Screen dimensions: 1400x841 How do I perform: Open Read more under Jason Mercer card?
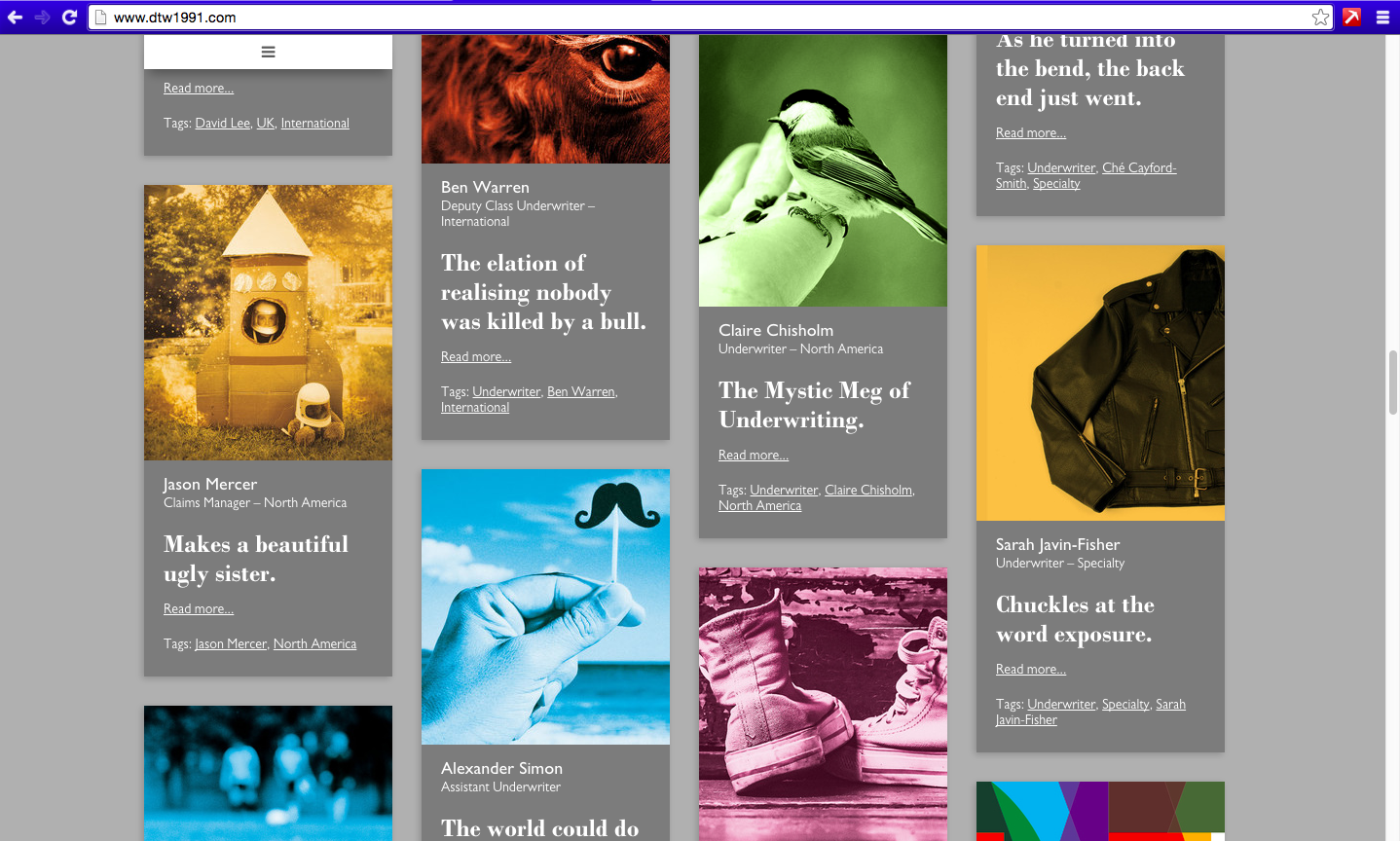coord(199,609)
